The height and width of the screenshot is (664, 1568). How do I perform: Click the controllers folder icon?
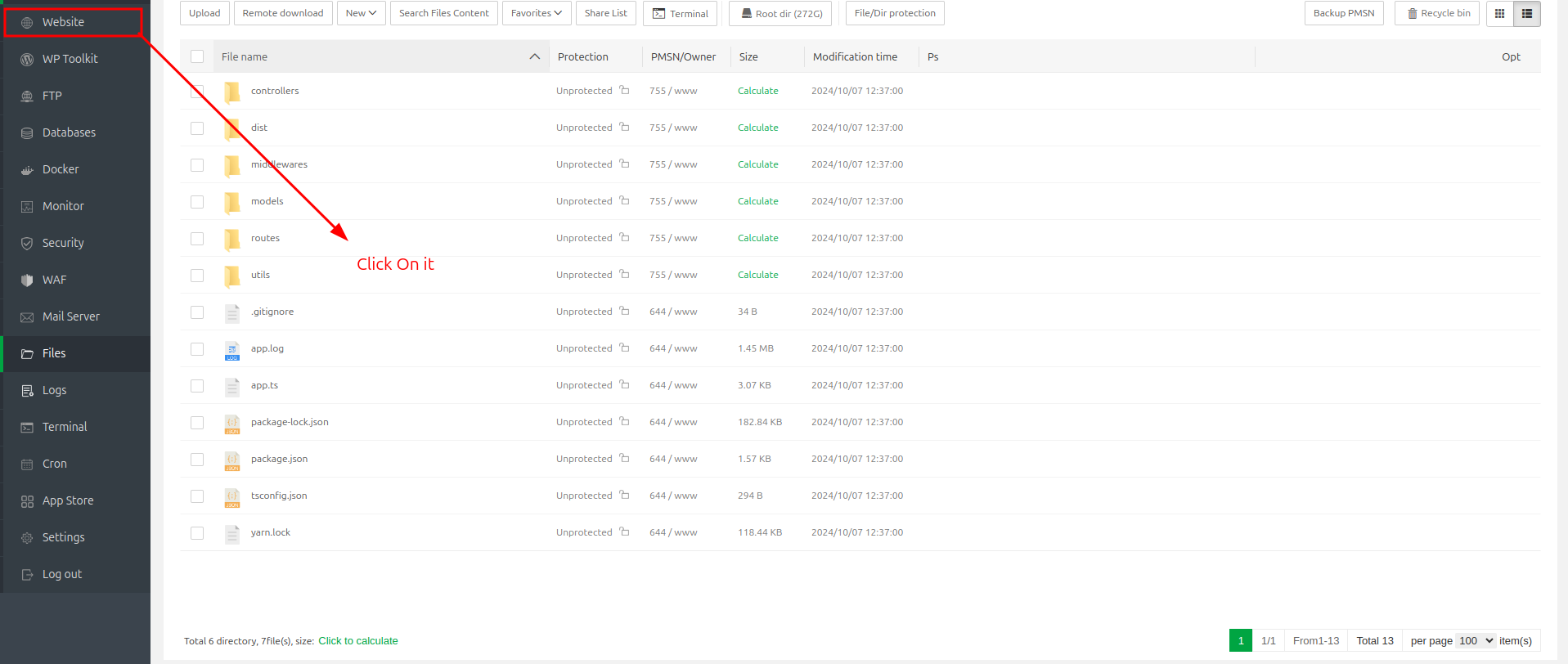click(x=232, y=91)
